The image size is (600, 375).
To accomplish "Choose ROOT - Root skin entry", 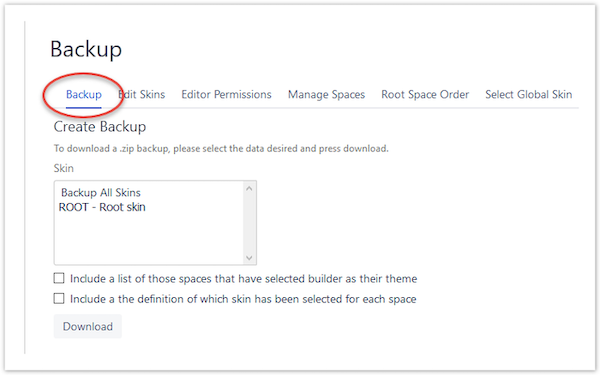I will pyautogui.click(x=102, y=207).
